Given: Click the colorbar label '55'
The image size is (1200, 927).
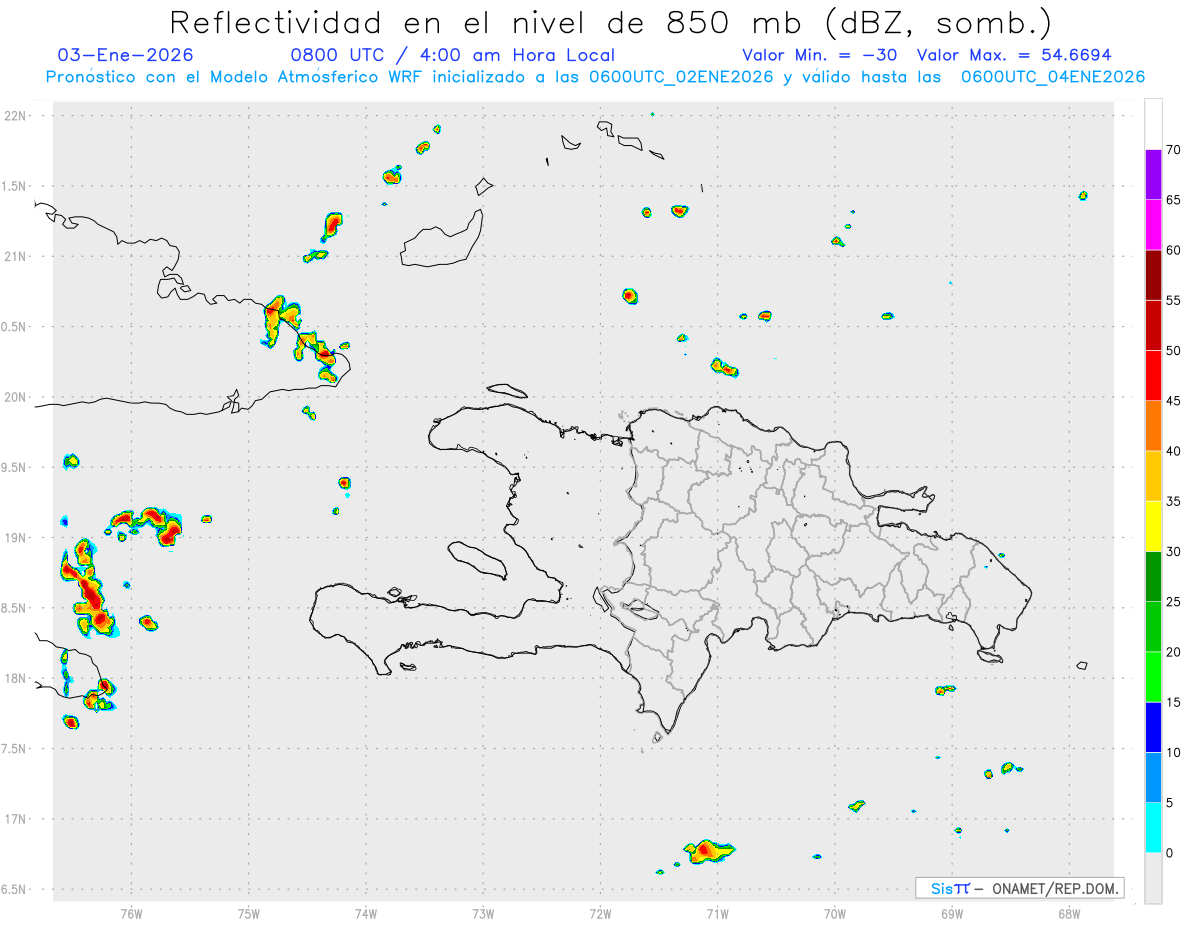Looking at the screenshot, I should [1173, 301].
